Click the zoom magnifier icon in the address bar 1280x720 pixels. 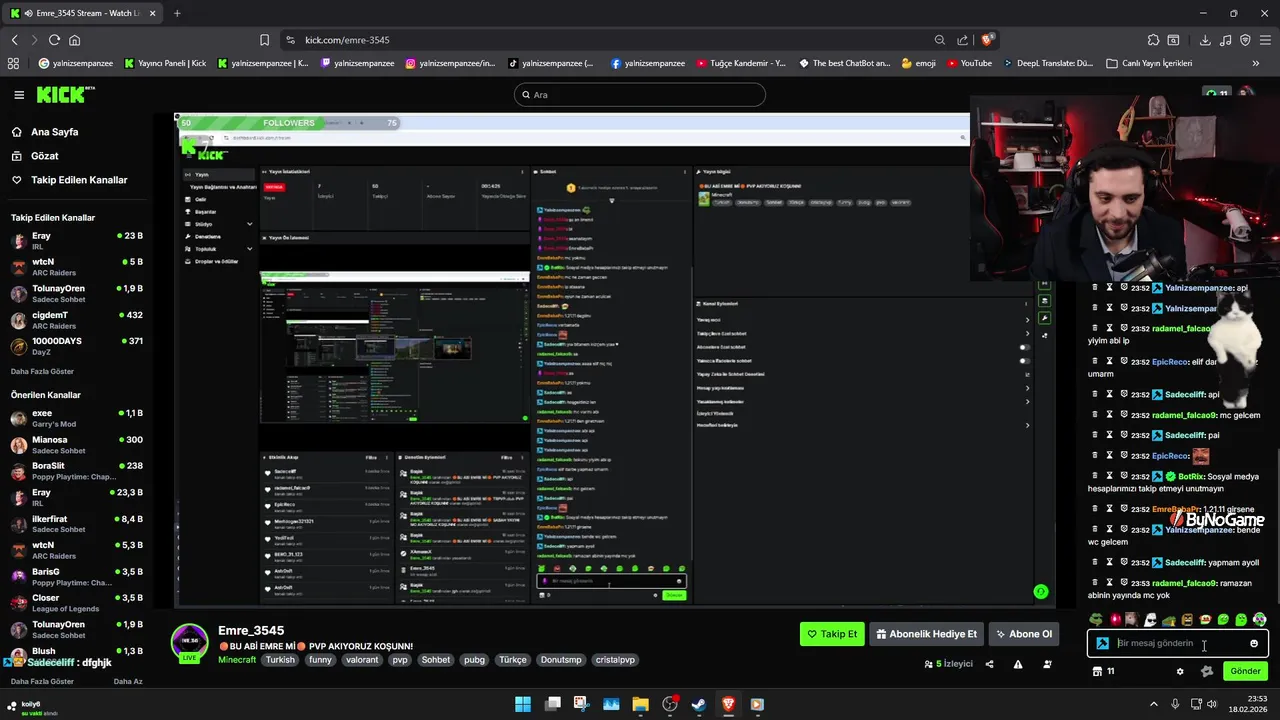pyautogui.click(x=940, y=40)
